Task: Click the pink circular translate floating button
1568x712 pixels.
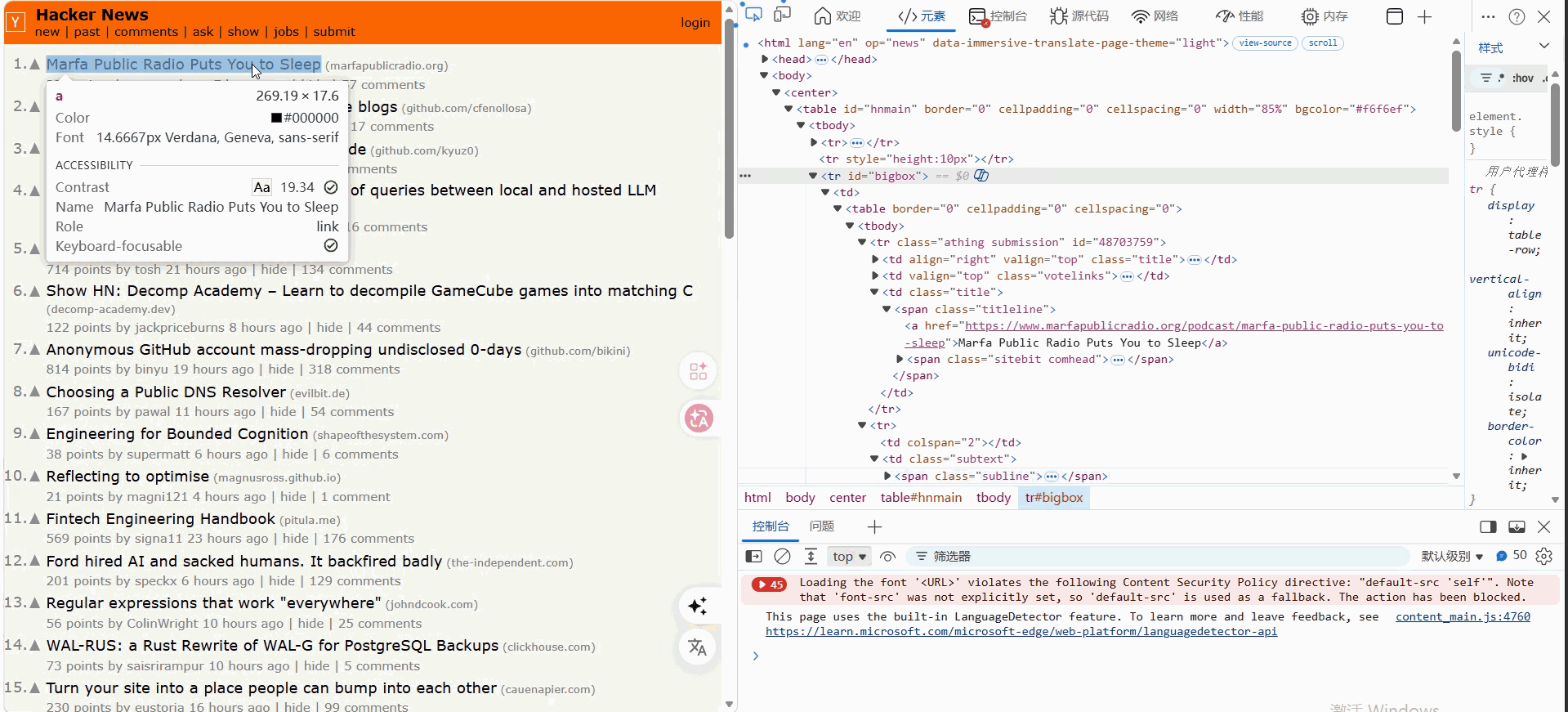Action: pos(699,419)
